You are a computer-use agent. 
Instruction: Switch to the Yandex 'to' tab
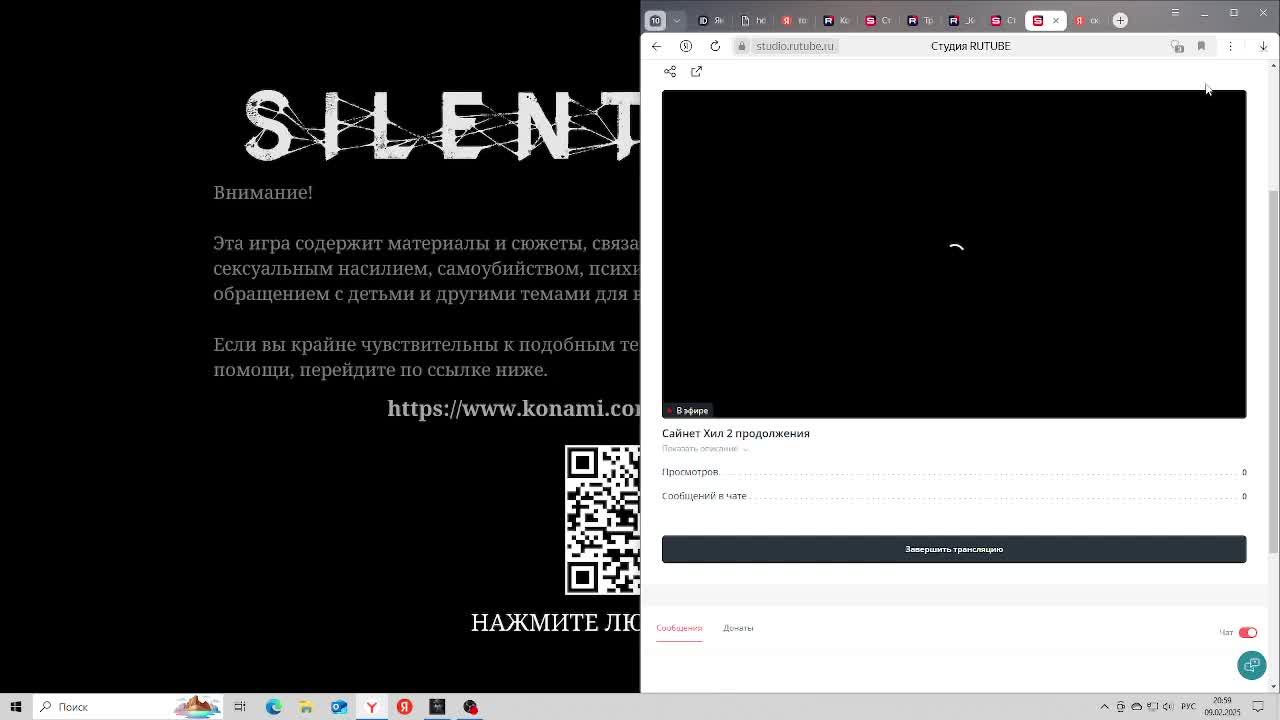[x=794, y=20]
